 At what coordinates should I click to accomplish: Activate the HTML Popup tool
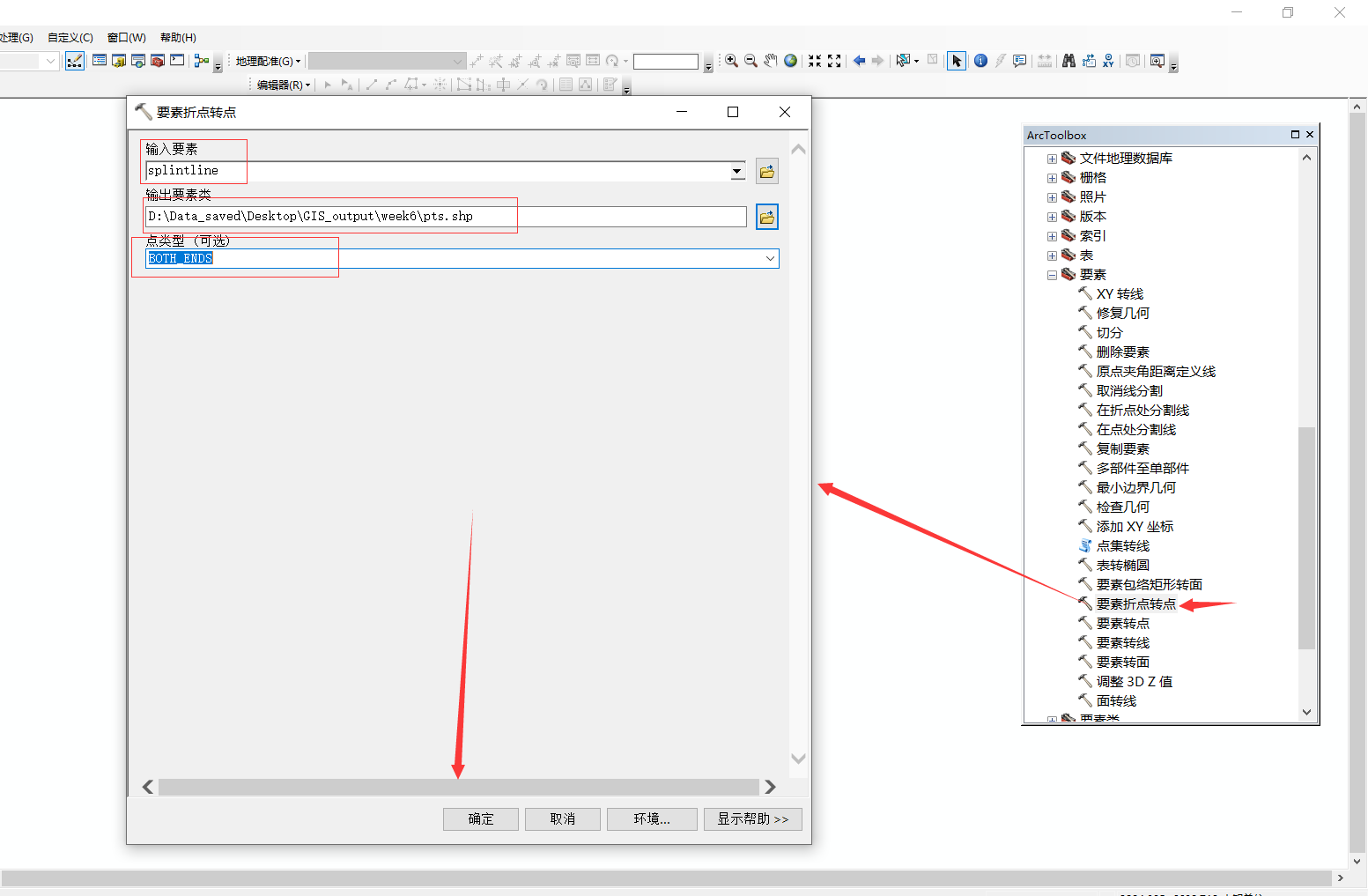[x=1019, y=61]
